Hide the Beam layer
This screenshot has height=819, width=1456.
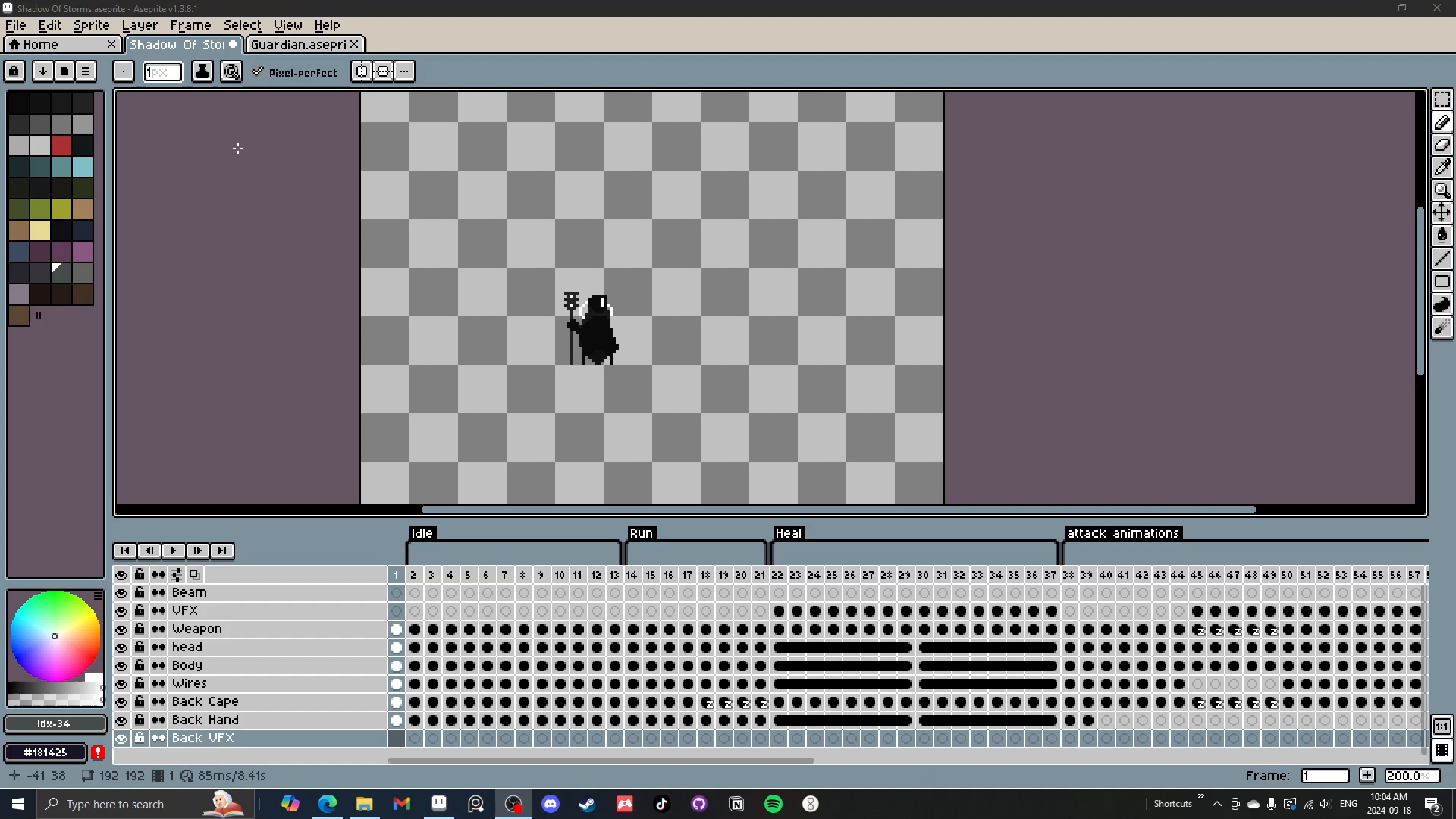[121, 593]
